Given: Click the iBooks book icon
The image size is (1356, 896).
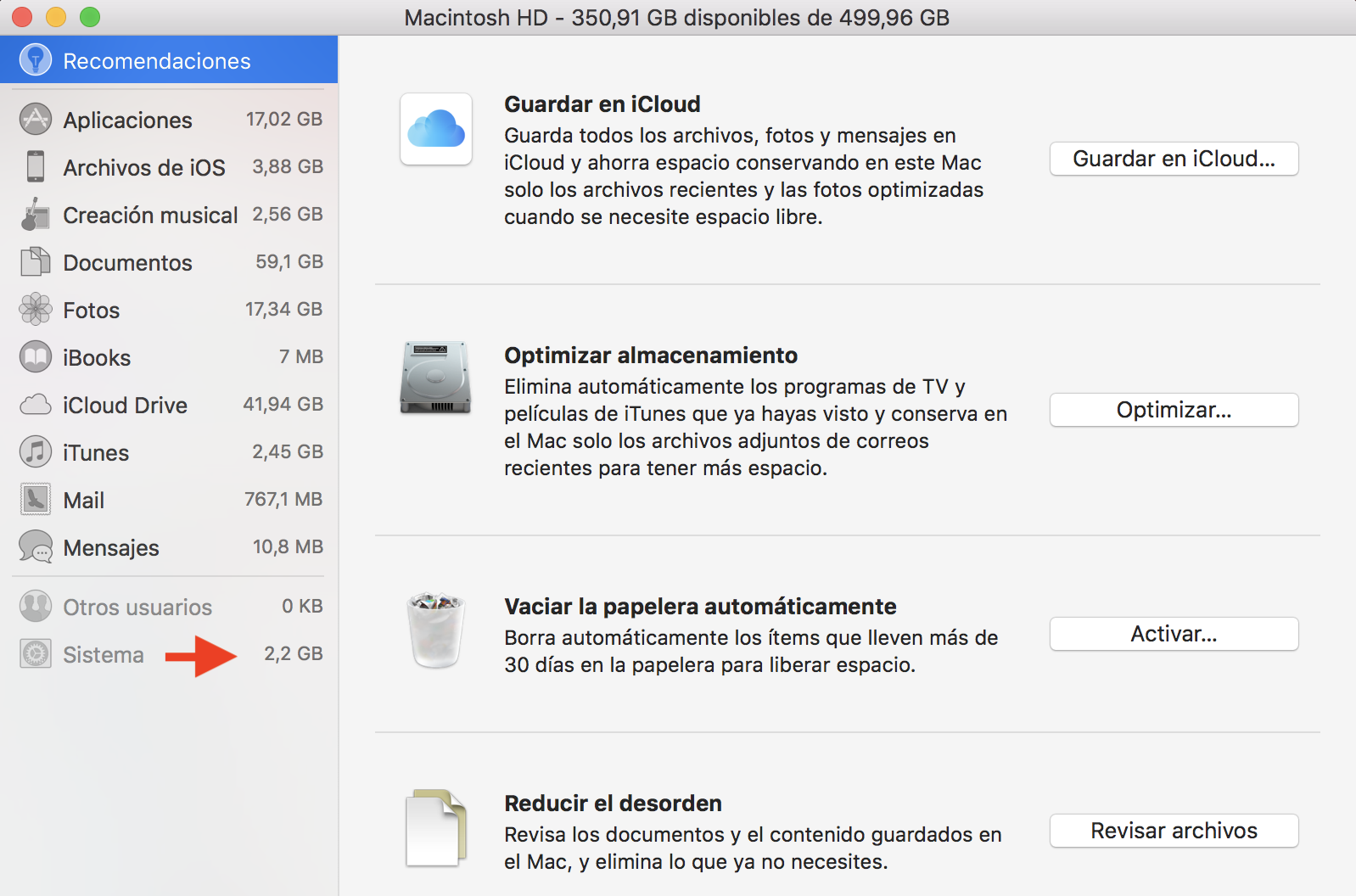Looking at the screenshot, I should pyautogui.click(x=36, y=357).
